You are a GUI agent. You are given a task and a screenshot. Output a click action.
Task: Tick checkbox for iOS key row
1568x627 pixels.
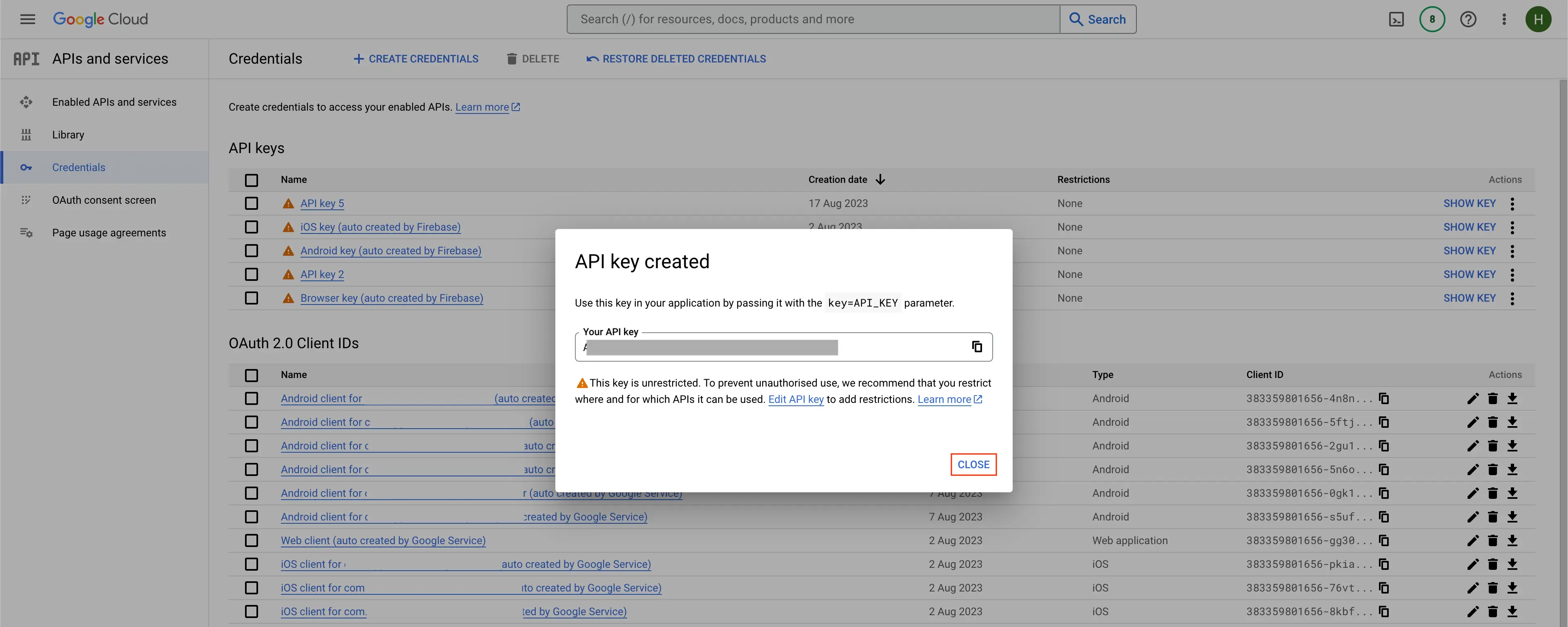tap(252, 227)
